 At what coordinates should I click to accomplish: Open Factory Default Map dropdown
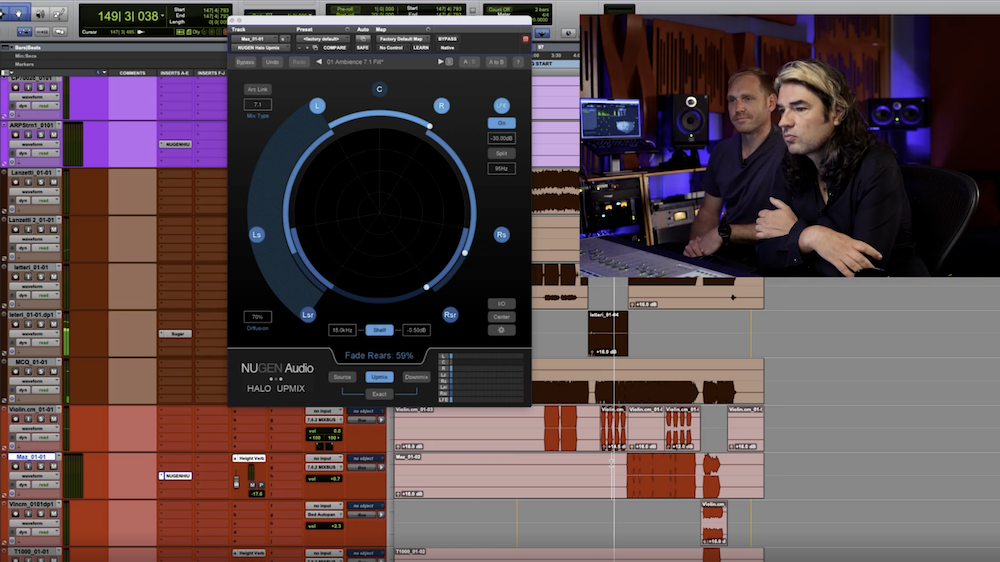click(x=402, y=39)
